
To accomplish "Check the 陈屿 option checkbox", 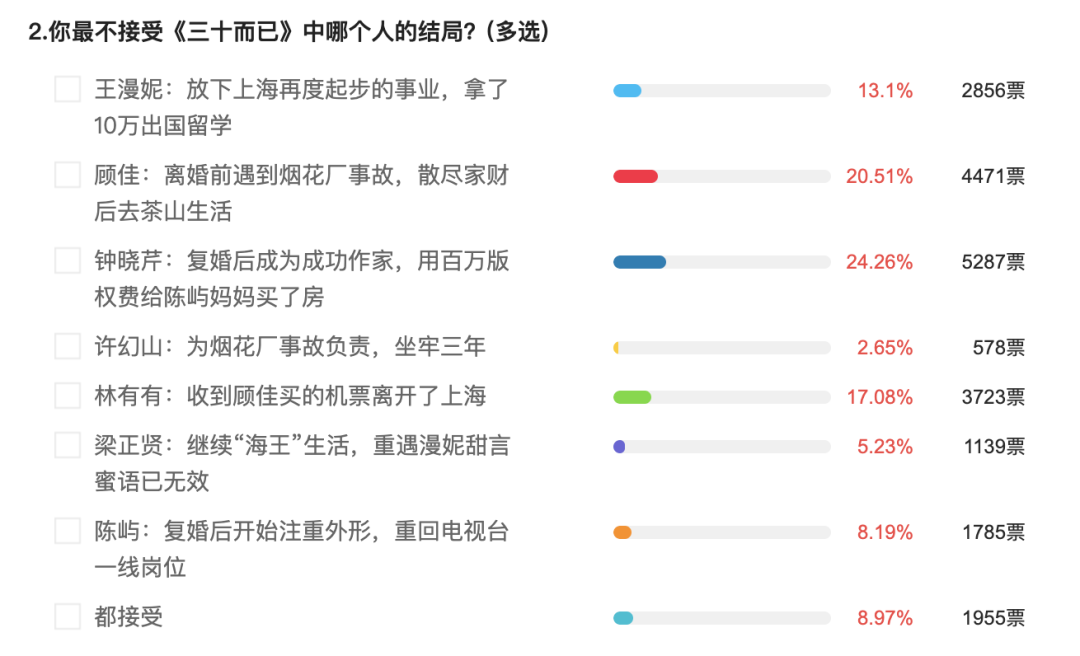I will point(67,531).
